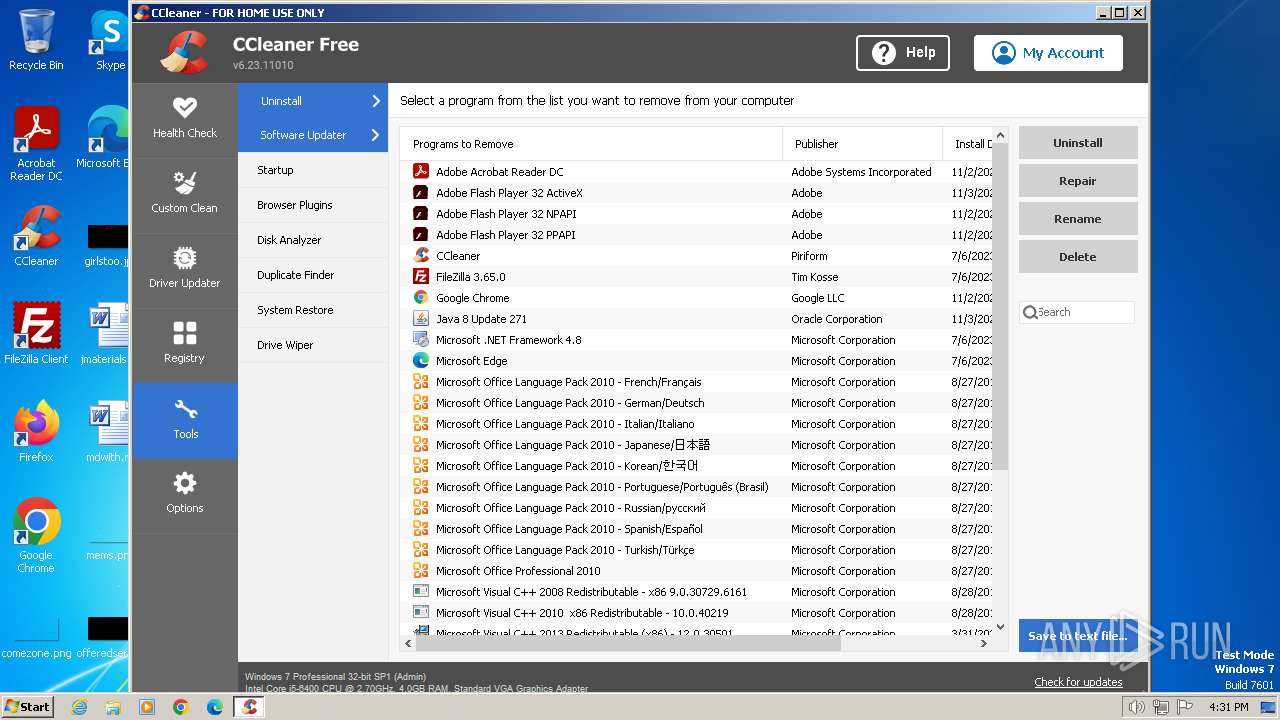Select Office Language Pack 2010 - French/Français row
This screenshot has width=1280, height=720.
coord(696,382)
